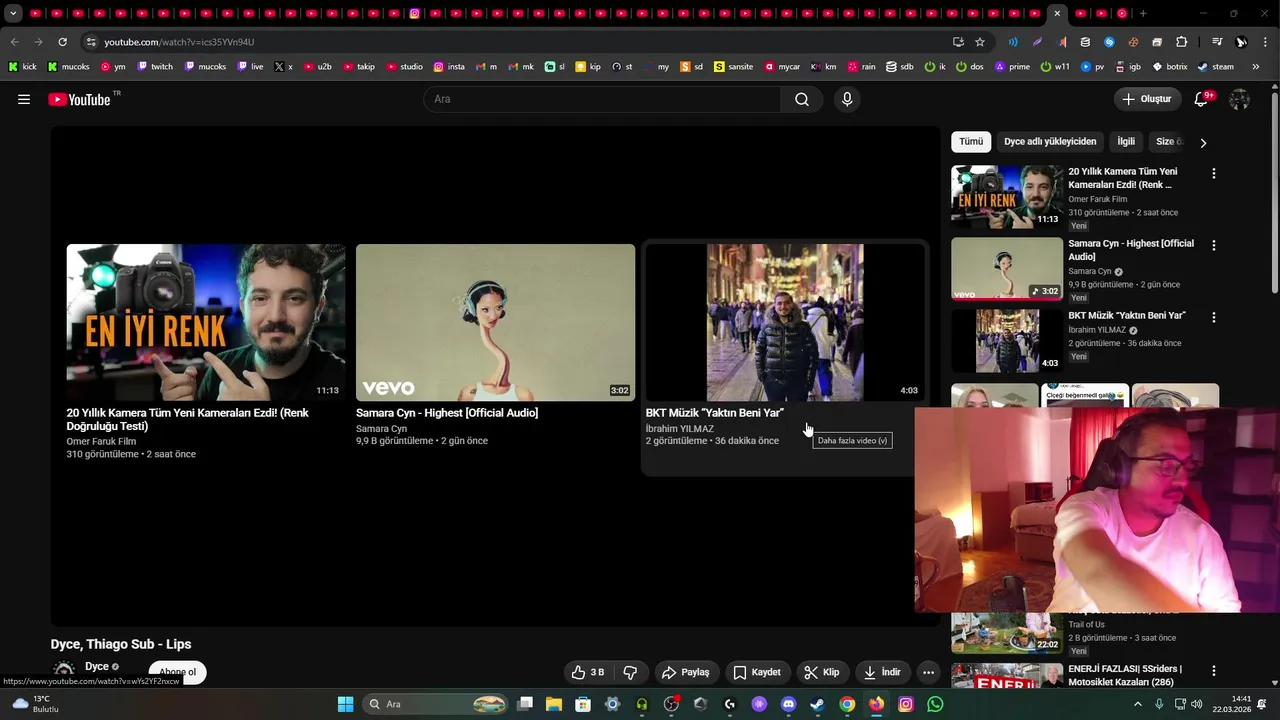Open the Dyce channel name link
The width and height of the screenshot is (1280, 720).
coord(97,666)
